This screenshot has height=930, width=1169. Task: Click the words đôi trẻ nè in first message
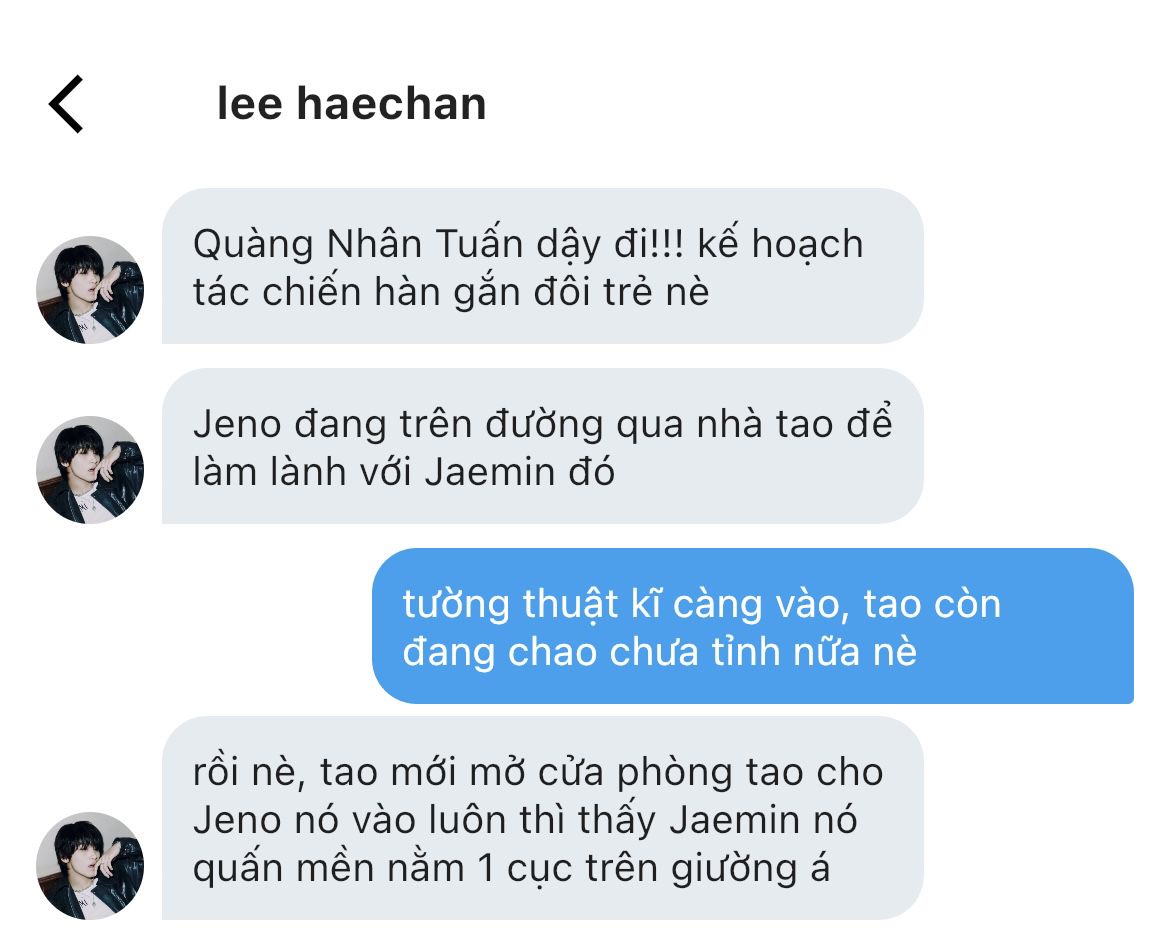(x=621, y=292)
